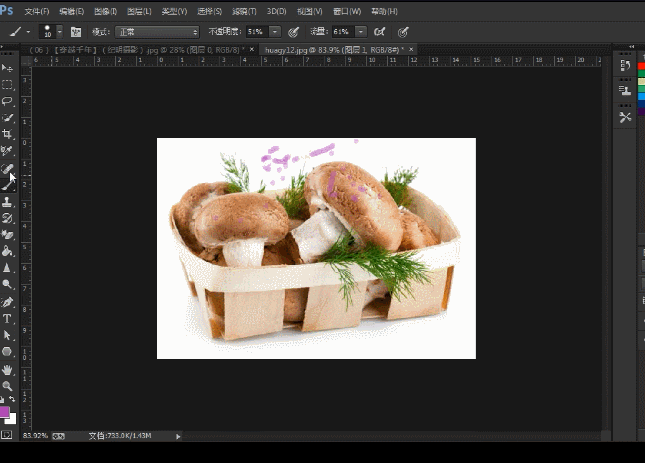Click the flow 61% input field
The image size is (645, 463).
(x=343, y=32)
